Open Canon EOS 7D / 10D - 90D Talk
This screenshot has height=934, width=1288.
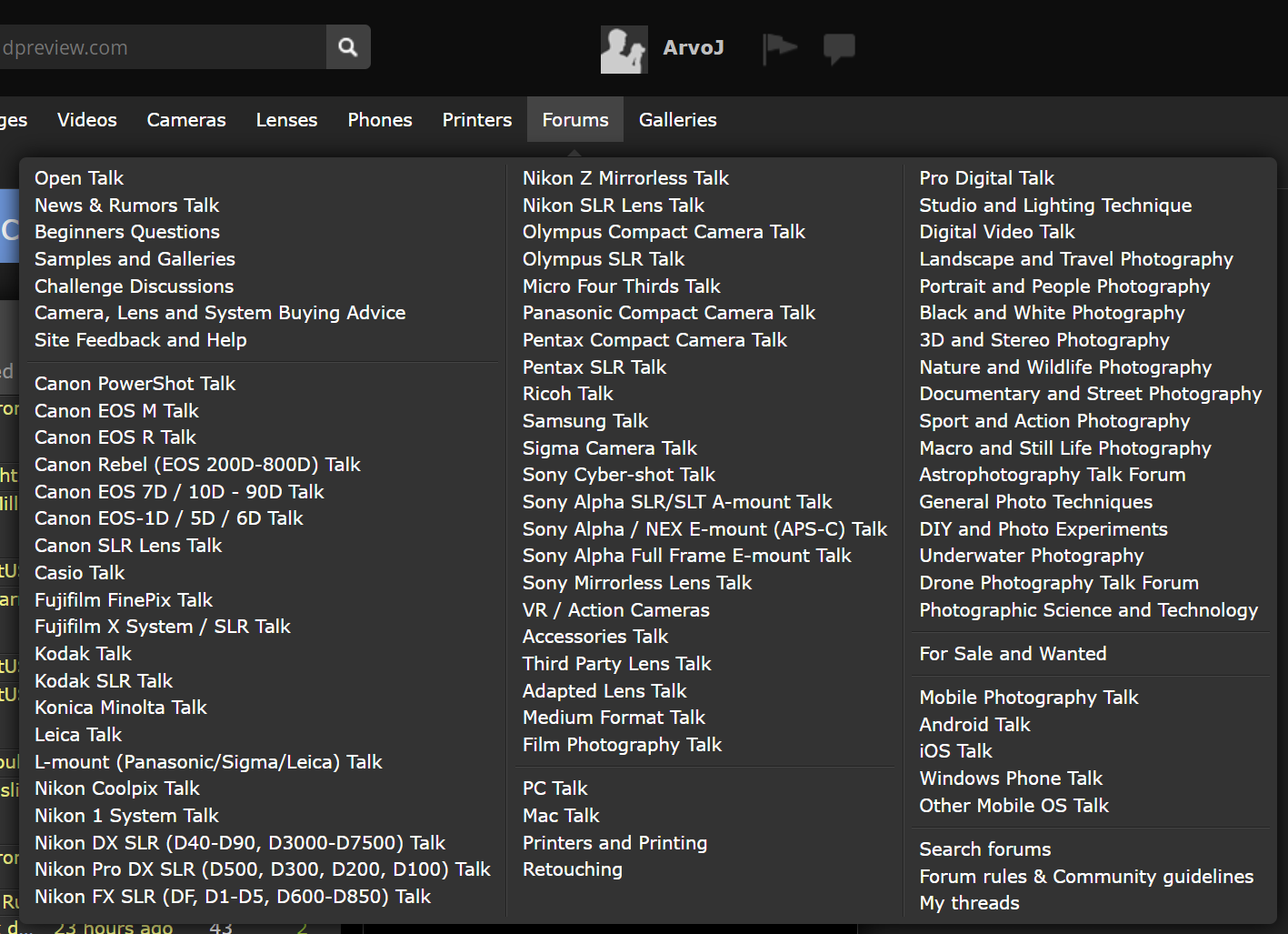tap(179, 492)
